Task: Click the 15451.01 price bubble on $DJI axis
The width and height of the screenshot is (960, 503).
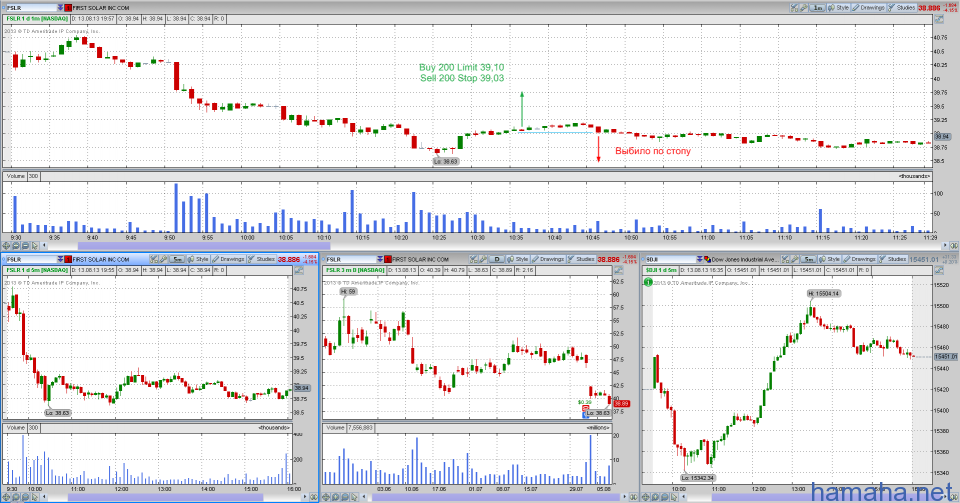Action: [x=945, y=356]
